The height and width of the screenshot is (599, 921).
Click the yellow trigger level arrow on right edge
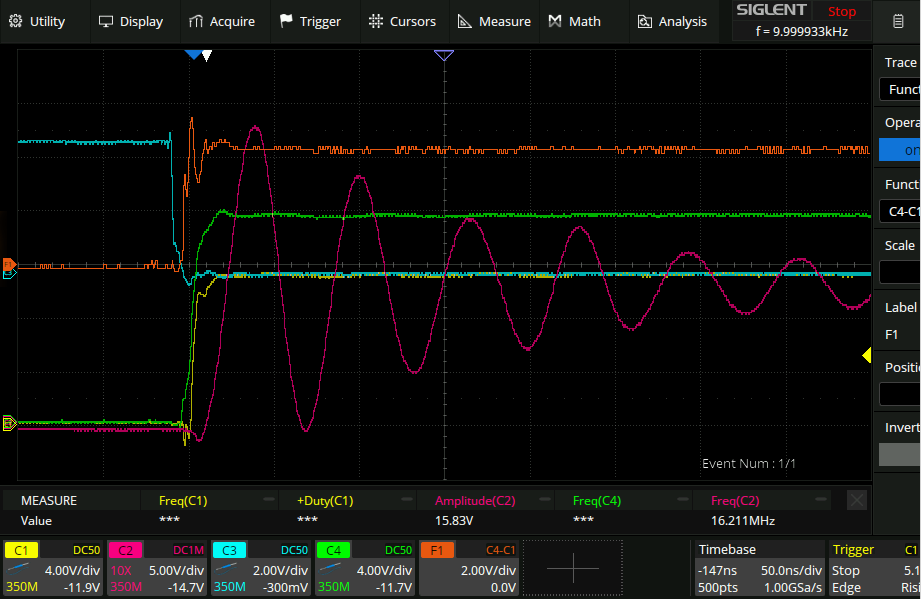pos(867,355)
